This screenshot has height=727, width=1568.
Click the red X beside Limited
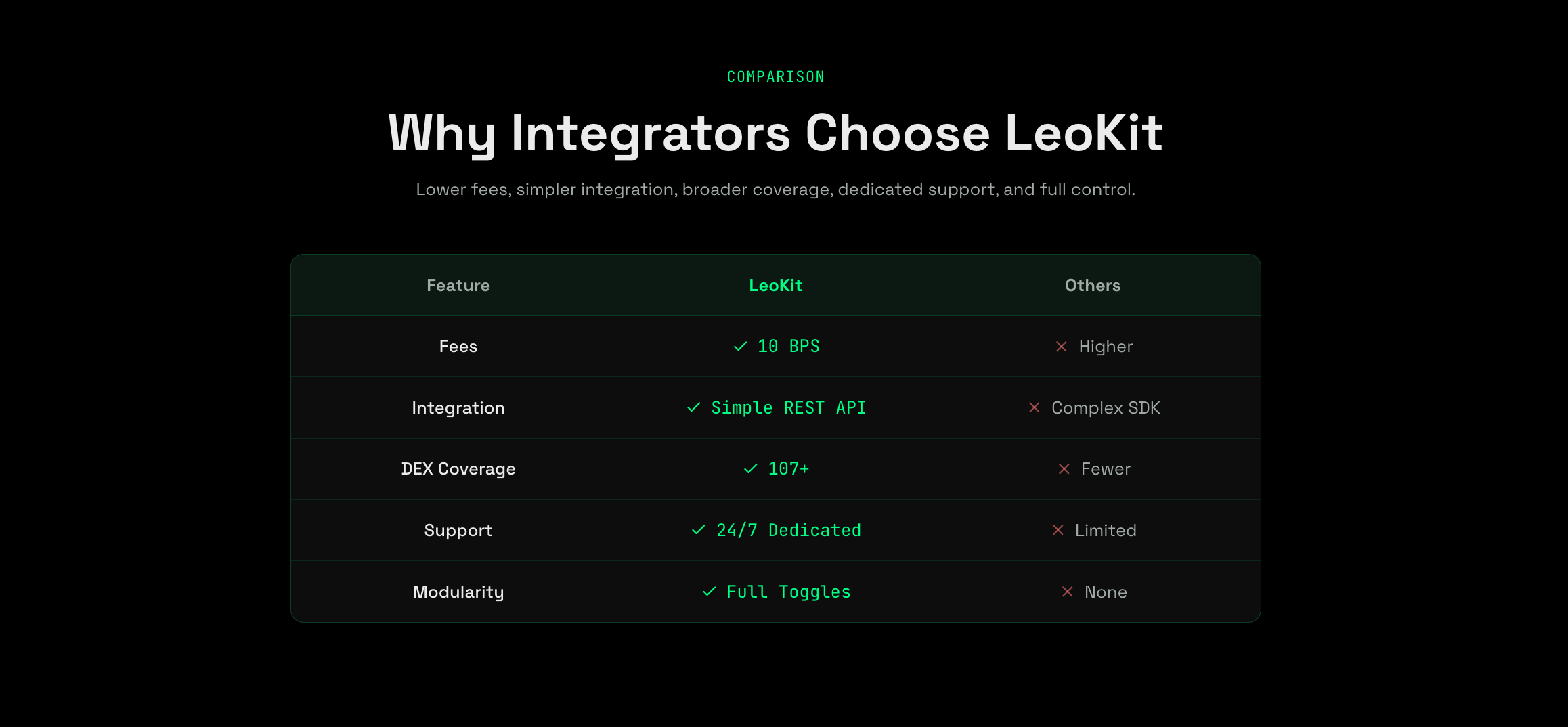1058,530
